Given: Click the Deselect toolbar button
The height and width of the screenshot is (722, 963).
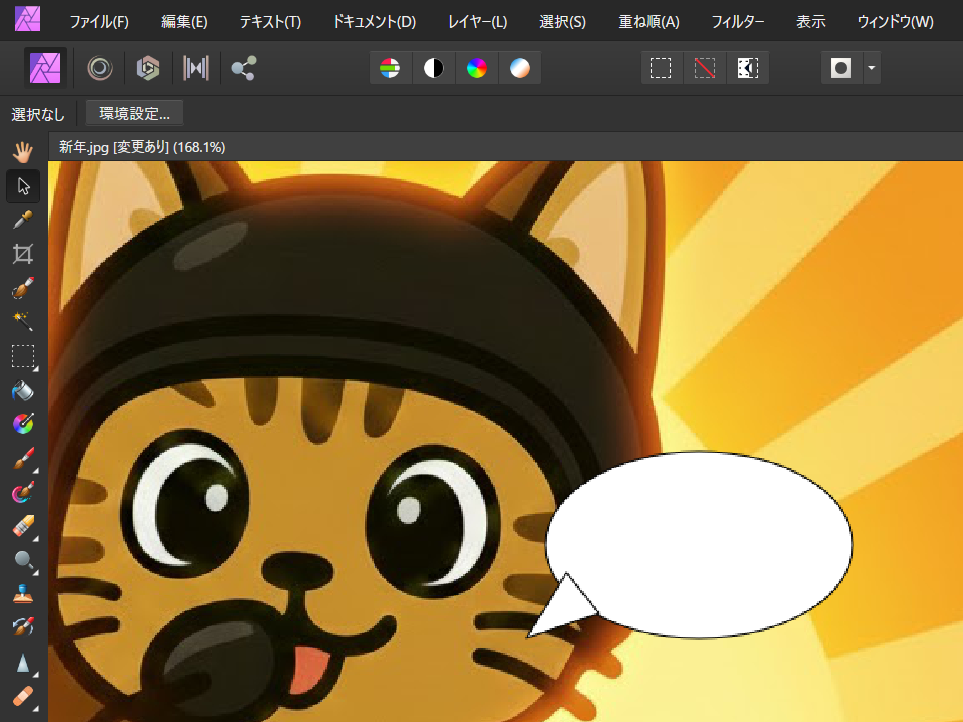Looking at the screenshot, I should [705, 68].
